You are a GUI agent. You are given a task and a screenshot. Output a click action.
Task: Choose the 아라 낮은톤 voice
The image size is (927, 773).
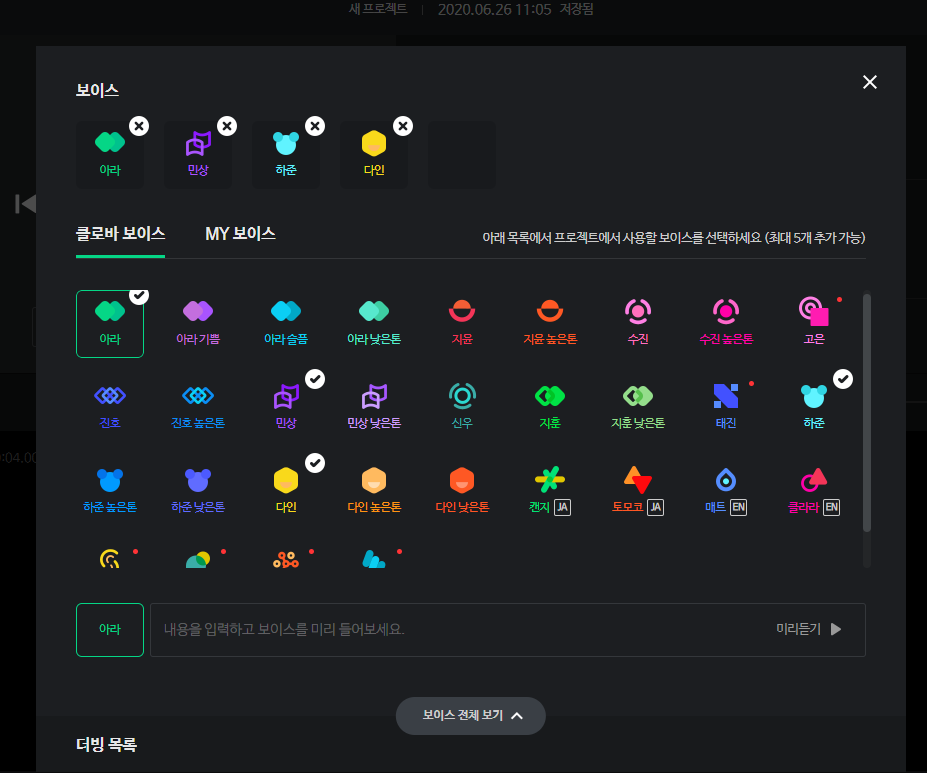tap(374, 323)
